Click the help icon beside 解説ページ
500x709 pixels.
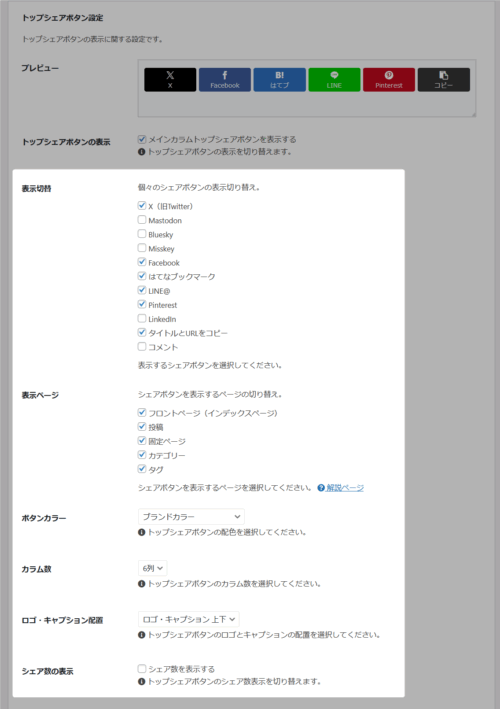point(321,488)
